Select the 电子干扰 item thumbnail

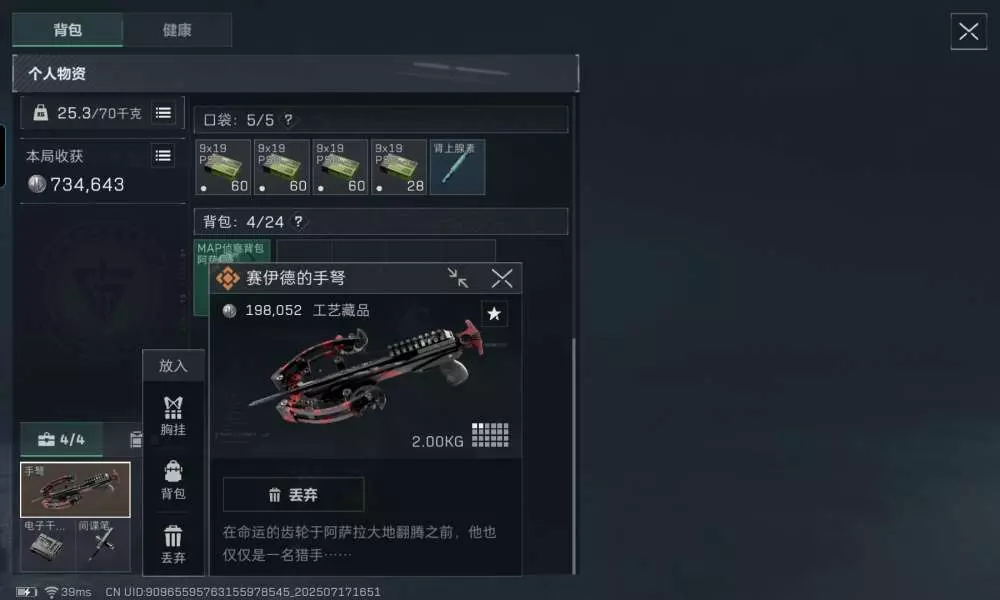pyautogui.click(x=48, y=545)
